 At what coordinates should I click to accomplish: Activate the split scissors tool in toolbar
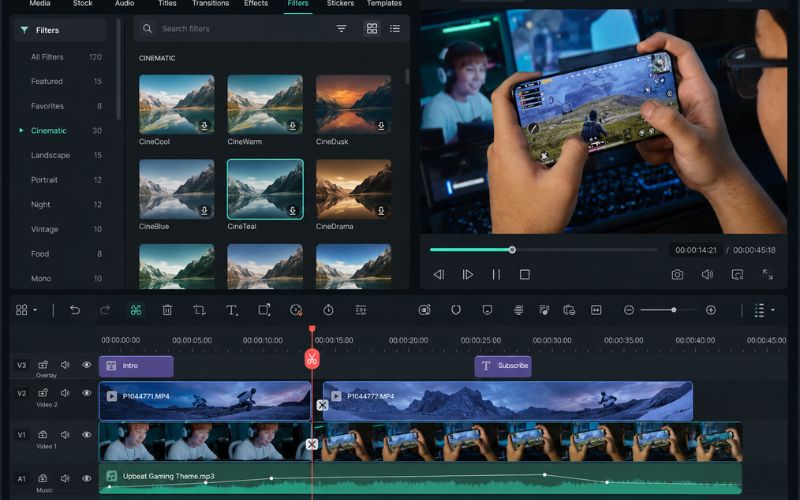tap(136, 310)
